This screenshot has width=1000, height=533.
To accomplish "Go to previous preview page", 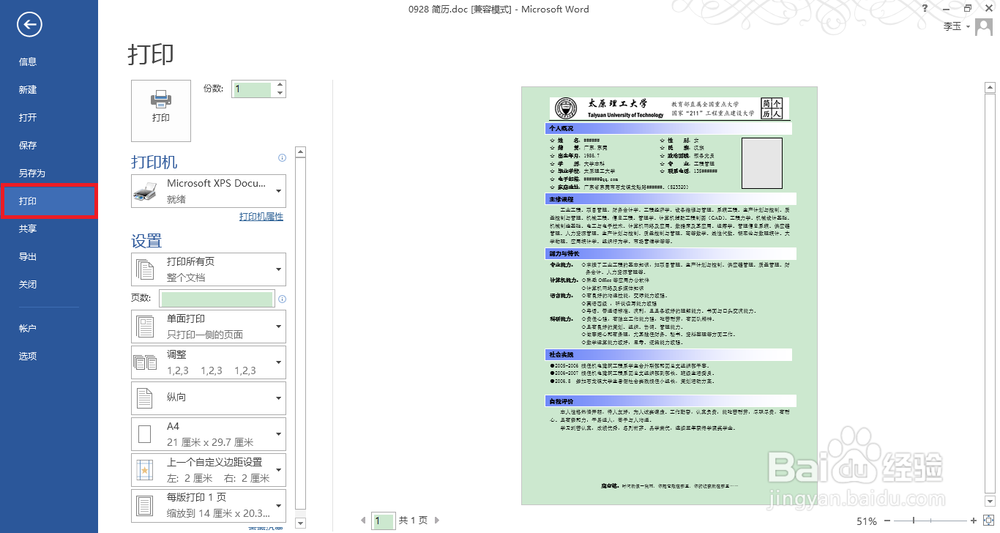I will point(364,521).
